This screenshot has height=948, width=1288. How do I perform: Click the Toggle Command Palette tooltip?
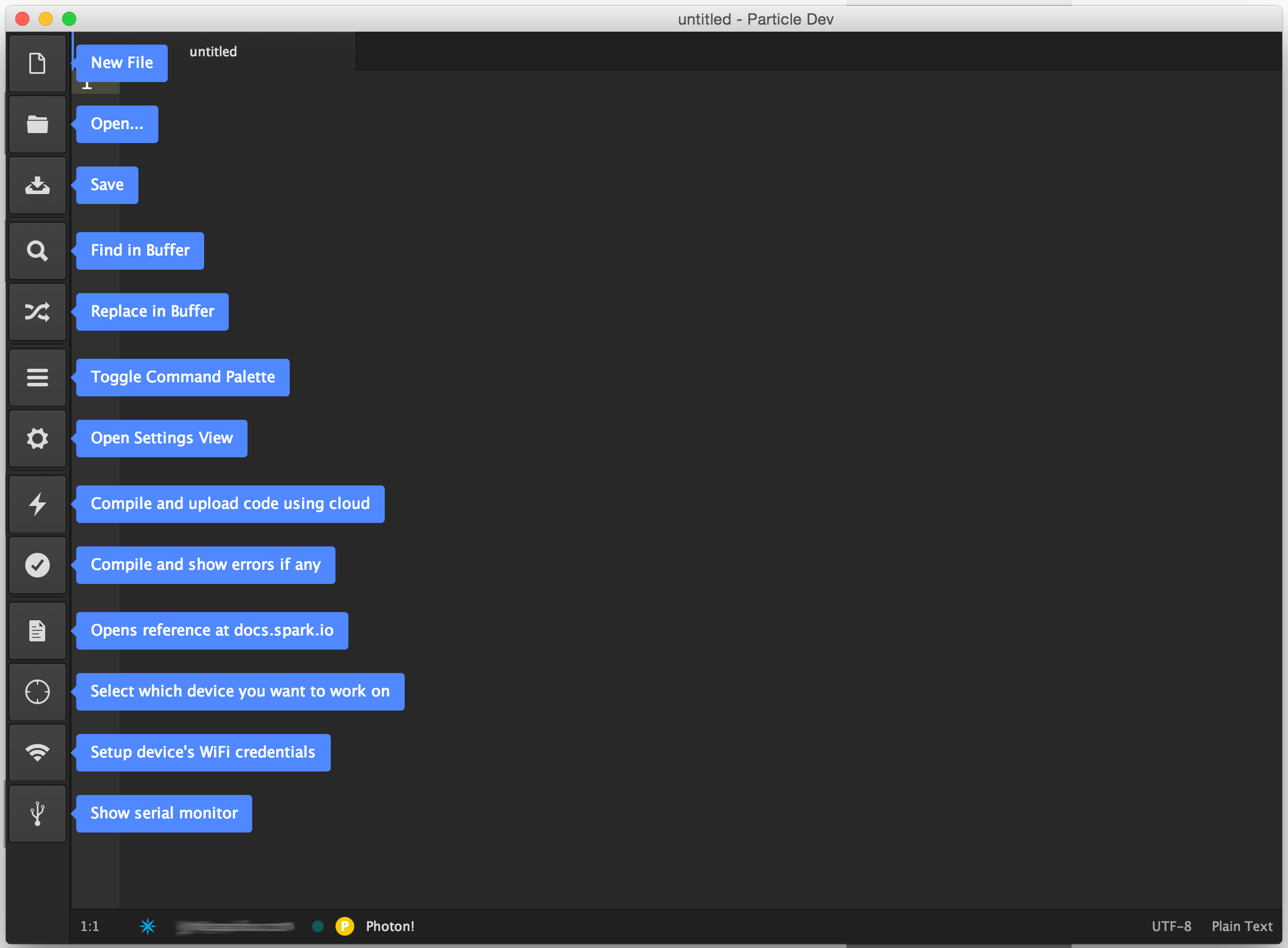[183, 377]
